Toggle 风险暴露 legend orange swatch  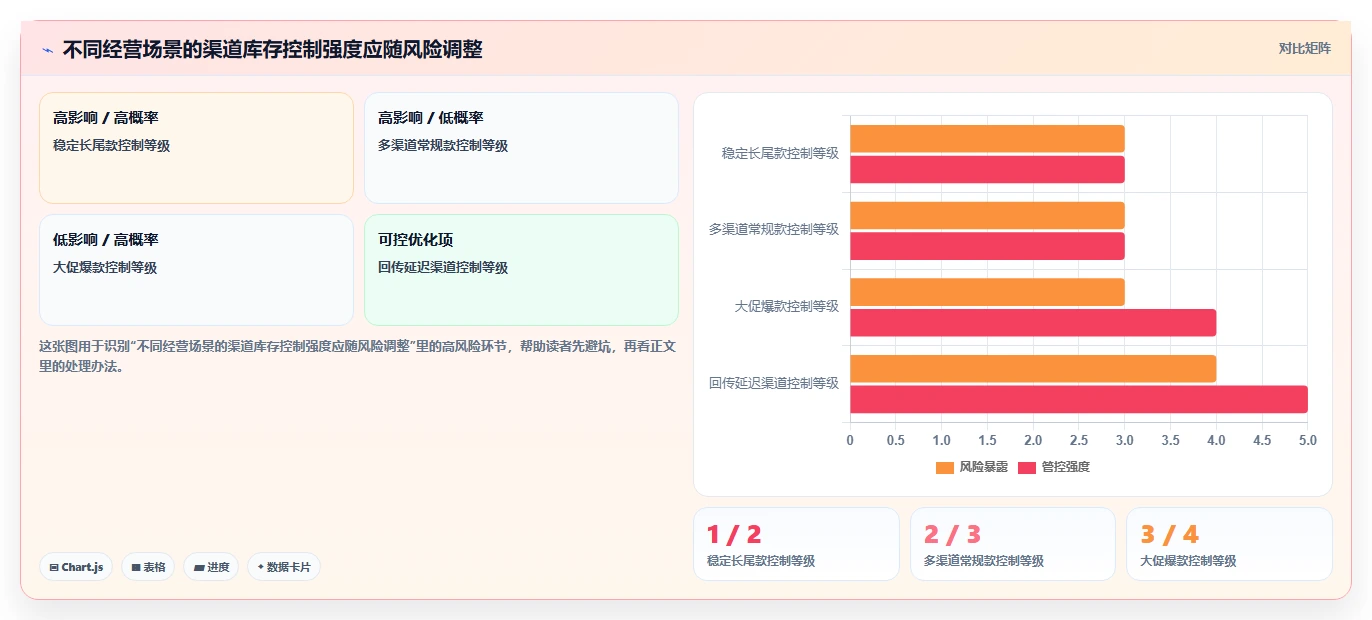(945, 467)
